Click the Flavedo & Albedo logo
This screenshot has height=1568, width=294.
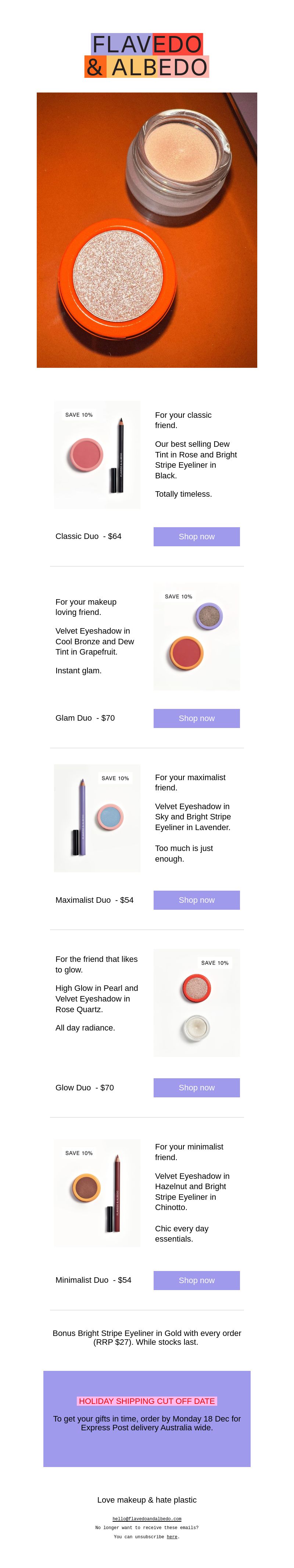click(147, 55)
